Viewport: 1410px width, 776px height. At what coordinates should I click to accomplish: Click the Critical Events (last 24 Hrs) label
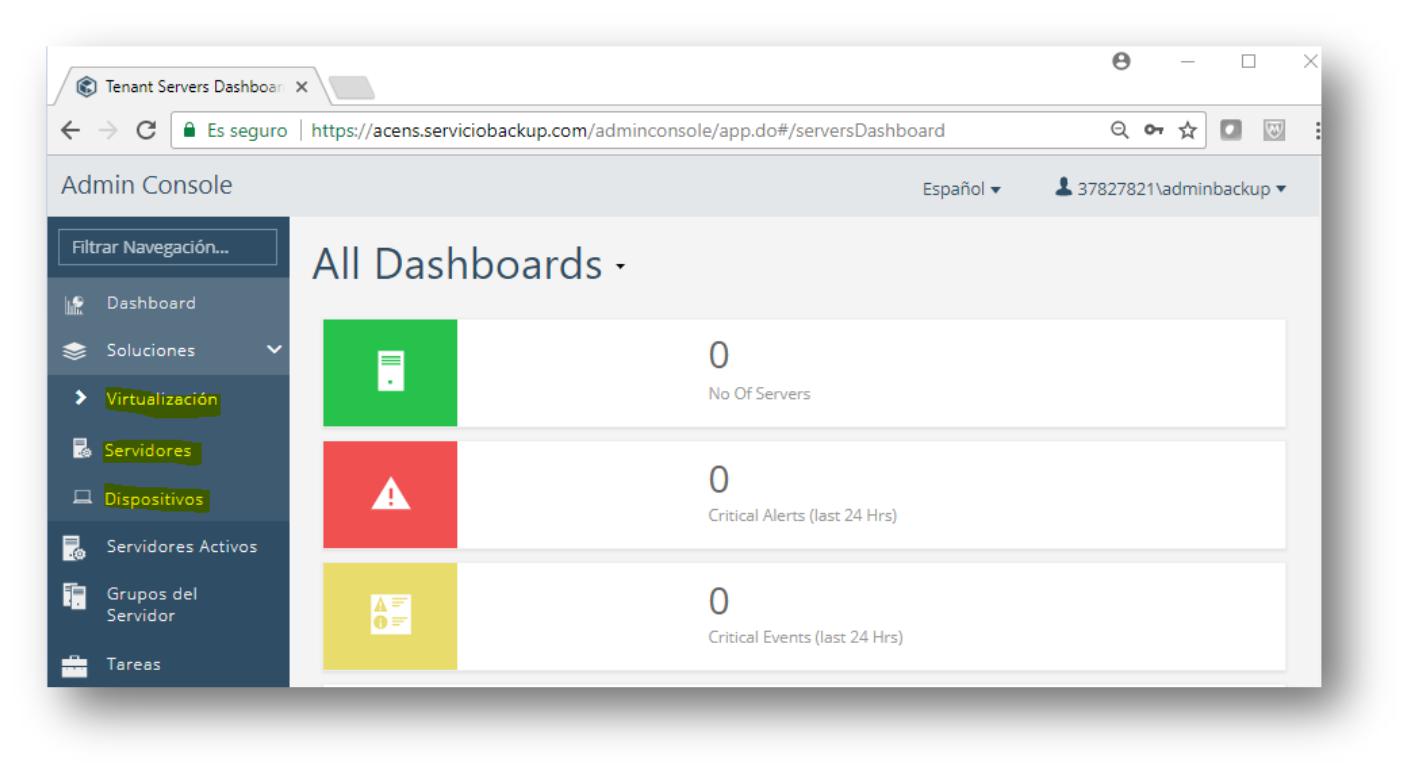click(x=805, y=637)
